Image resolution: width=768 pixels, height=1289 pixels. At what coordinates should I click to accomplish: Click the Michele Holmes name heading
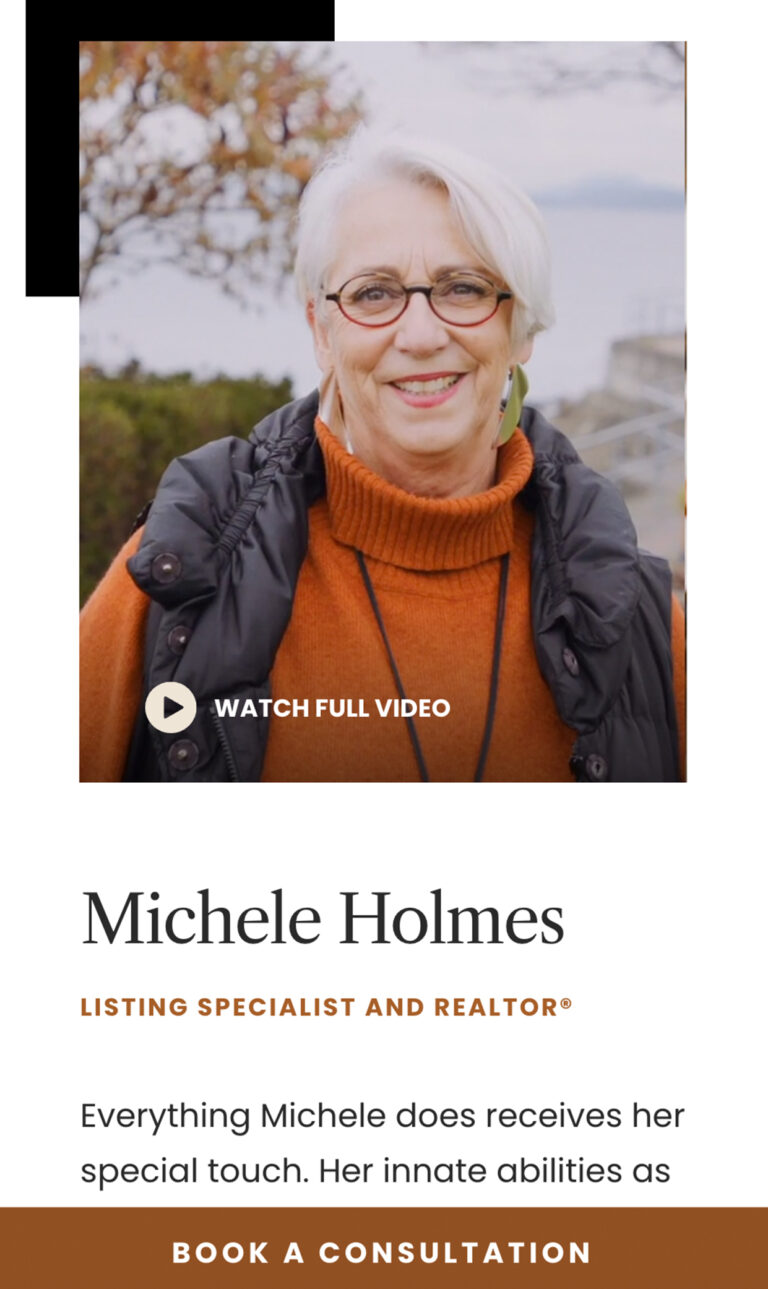point(322,918)
